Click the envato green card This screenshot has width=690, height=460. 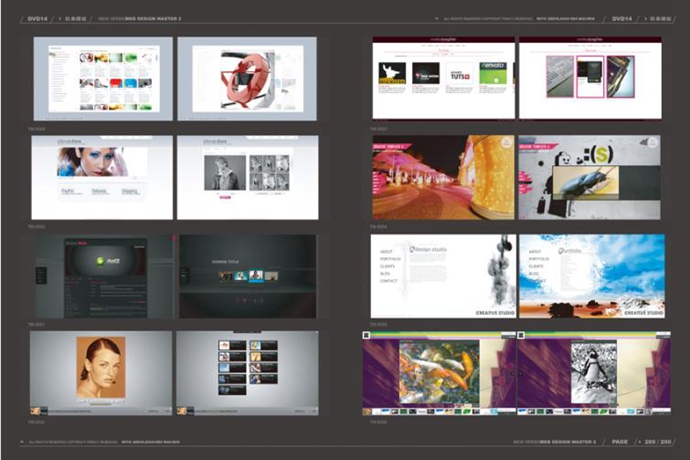pos(493,73)
